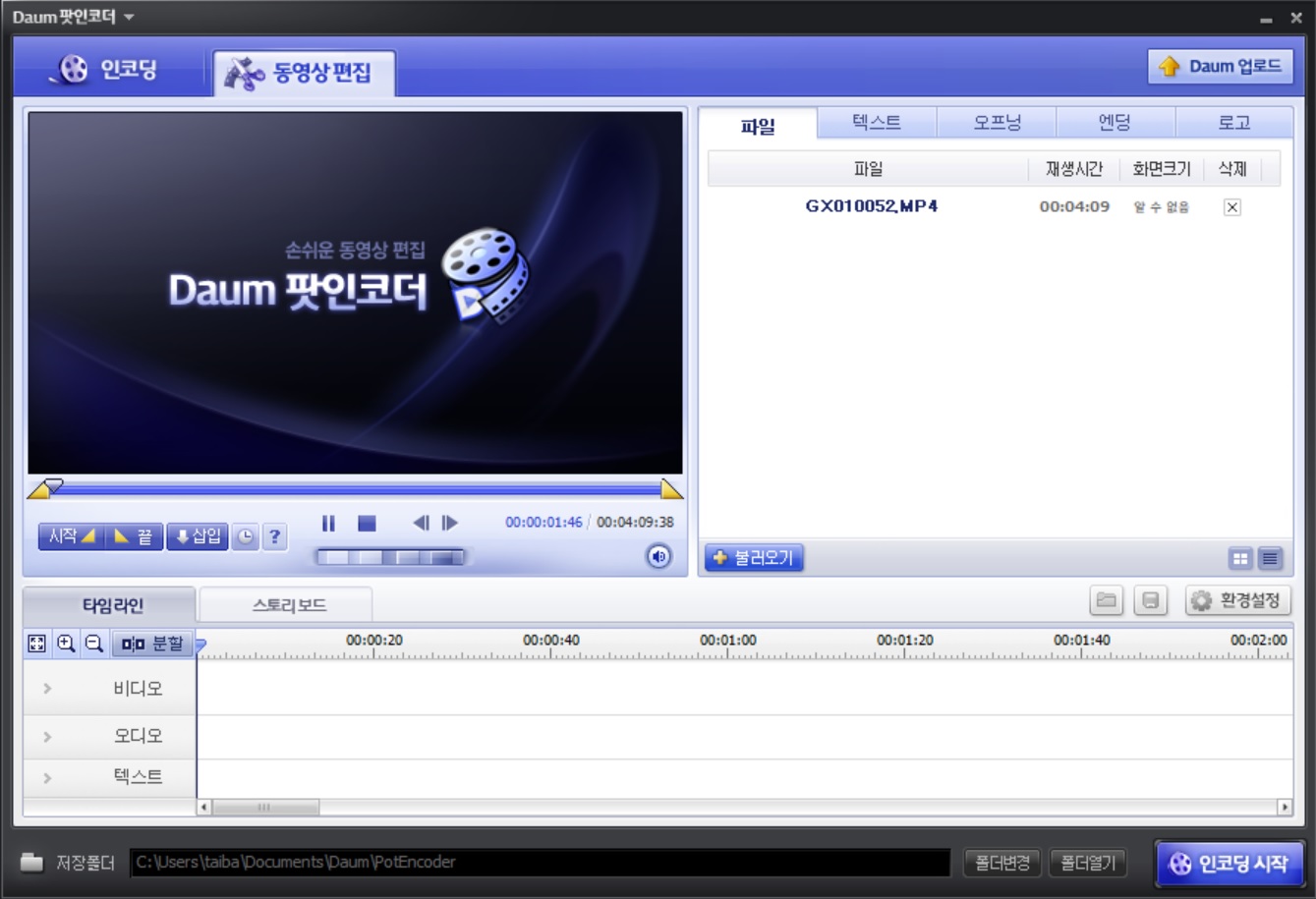The image size is (1316, 899).
Task: Set the 시작 start marker
Action: pos(72,536)
